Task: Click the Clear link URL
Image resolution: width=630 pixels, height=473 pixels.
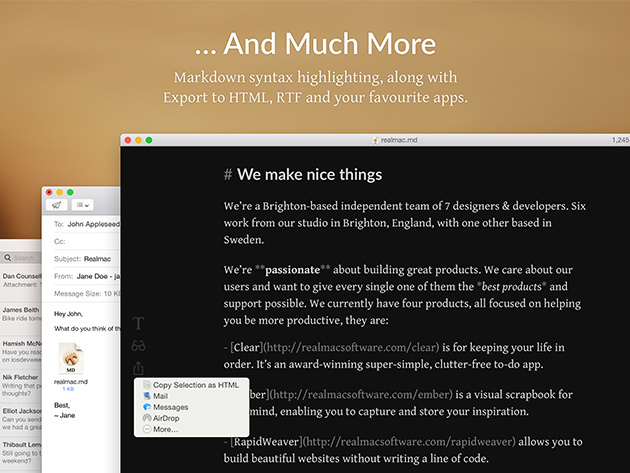Action: [351, 347]
